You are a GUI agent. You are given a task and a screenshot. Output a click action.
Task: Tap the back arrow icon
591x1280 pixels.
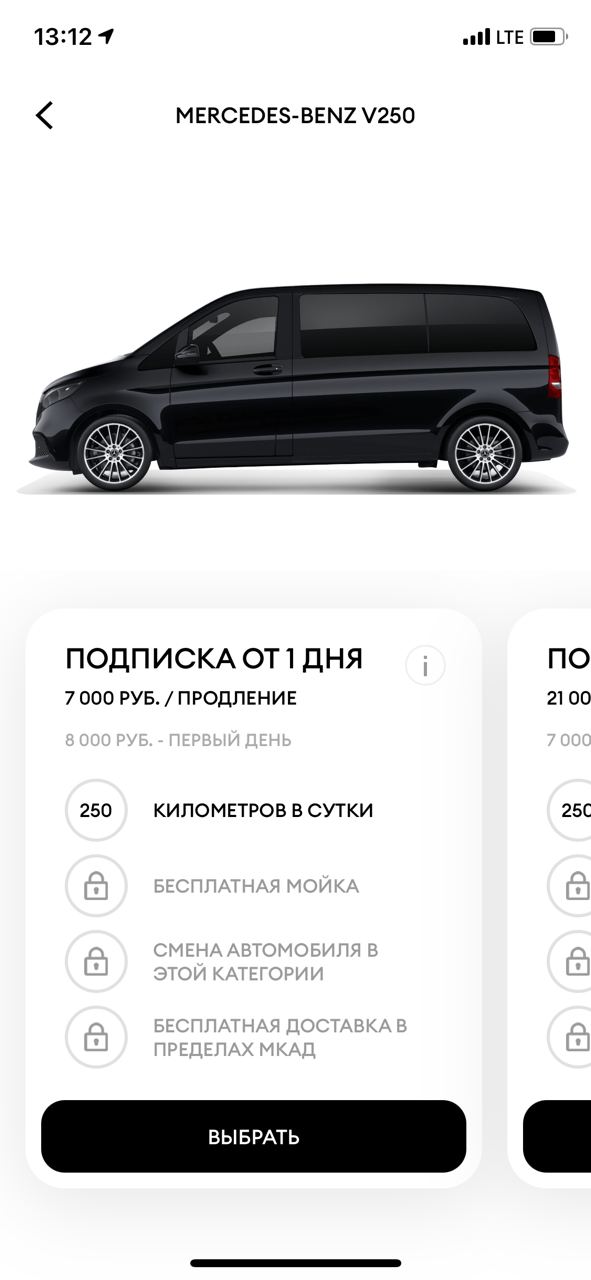44,116
